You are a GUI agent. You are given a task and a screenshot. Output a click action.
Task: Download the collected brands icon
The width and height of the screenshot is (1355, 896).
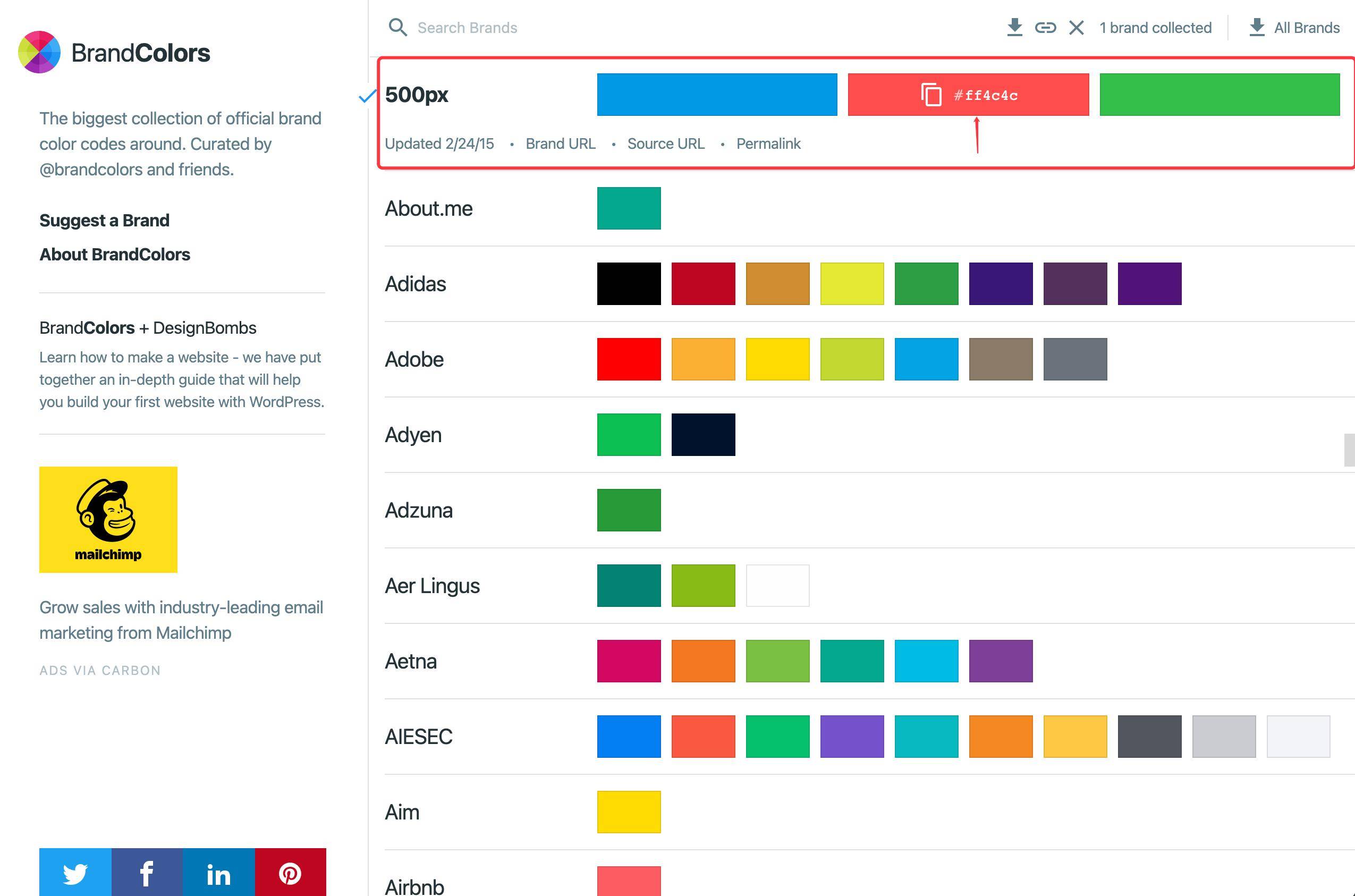click(x=1014, y=28)
